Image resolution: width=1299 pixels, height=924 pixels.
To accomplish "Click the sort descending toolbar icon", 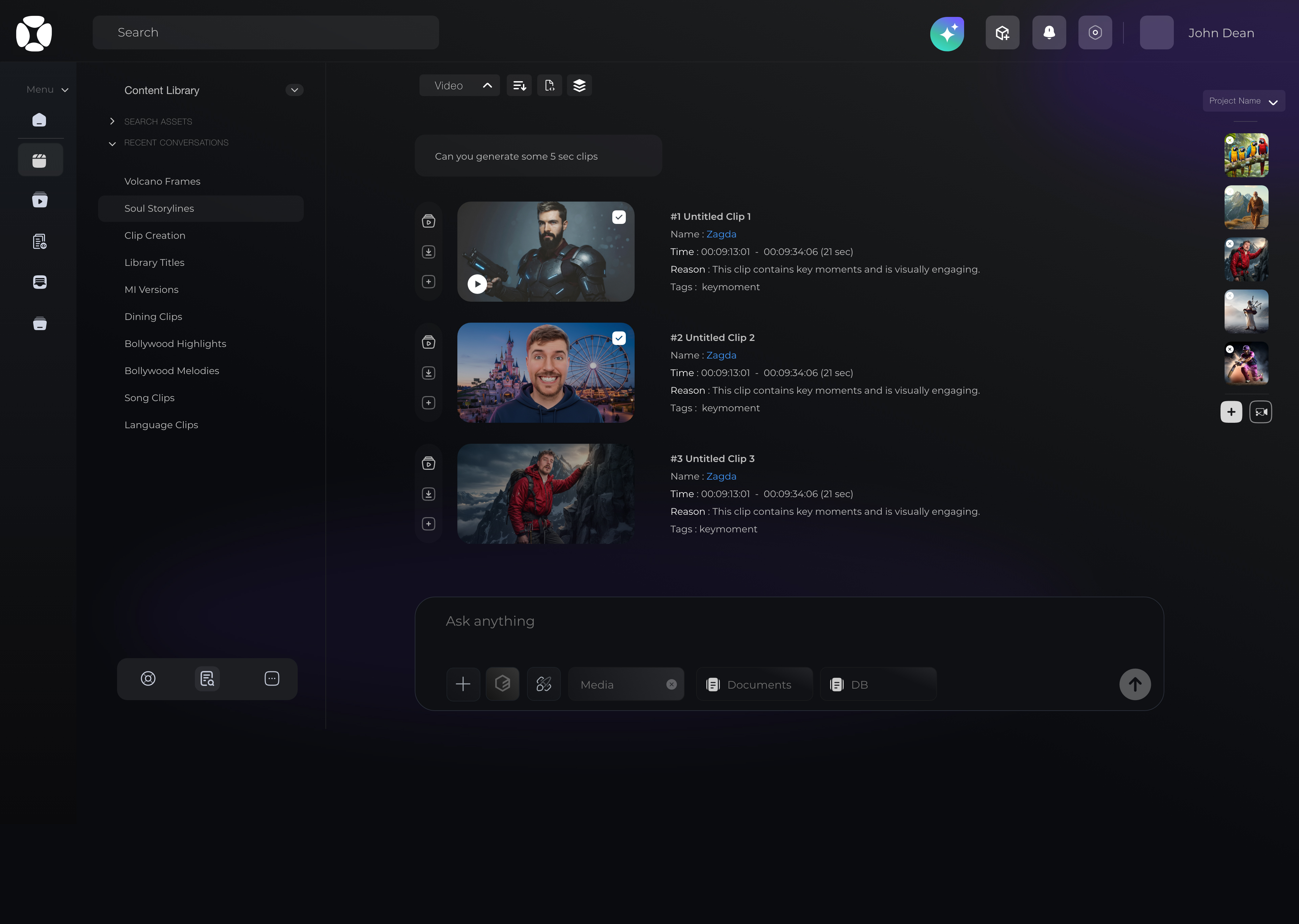I will (x=519, y=85).
